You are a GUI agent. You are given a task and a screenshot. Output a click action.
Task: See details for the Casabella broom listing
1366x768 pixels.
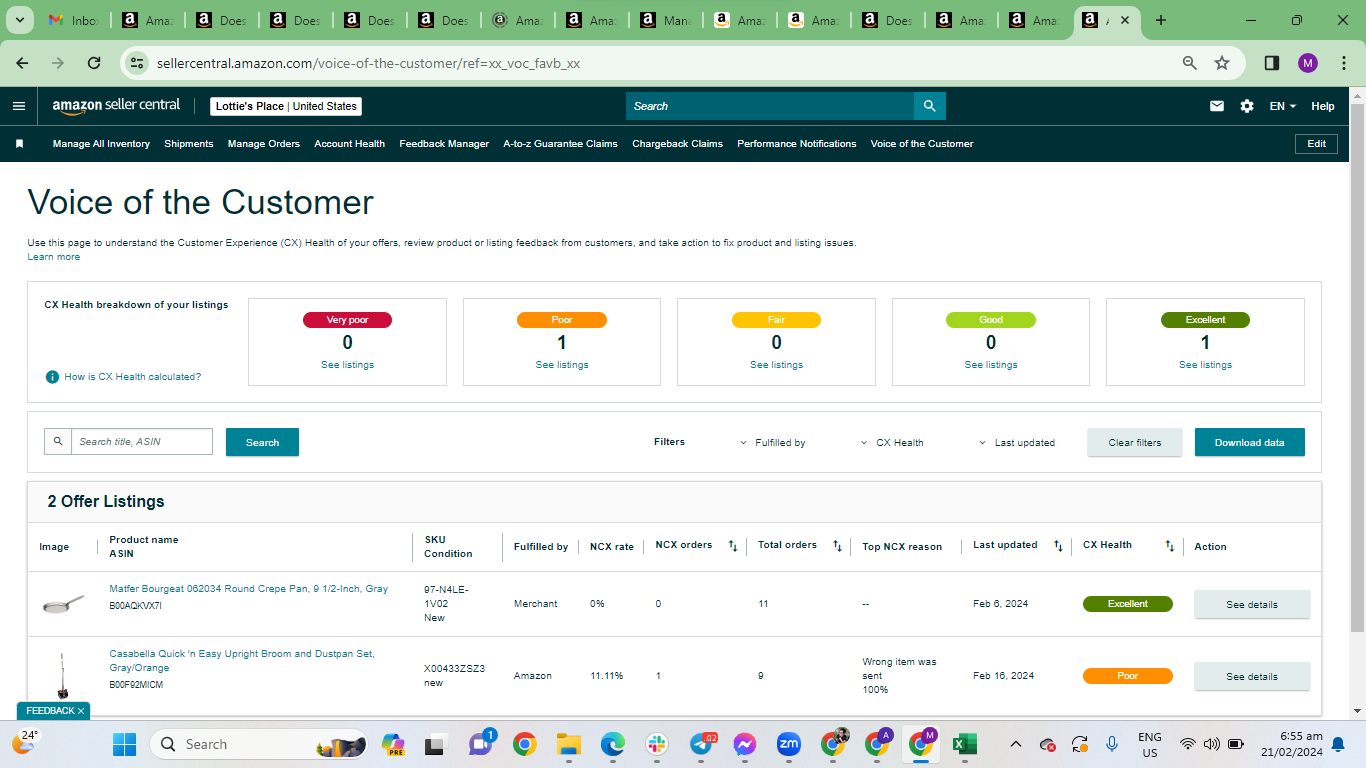[1252, 676]
